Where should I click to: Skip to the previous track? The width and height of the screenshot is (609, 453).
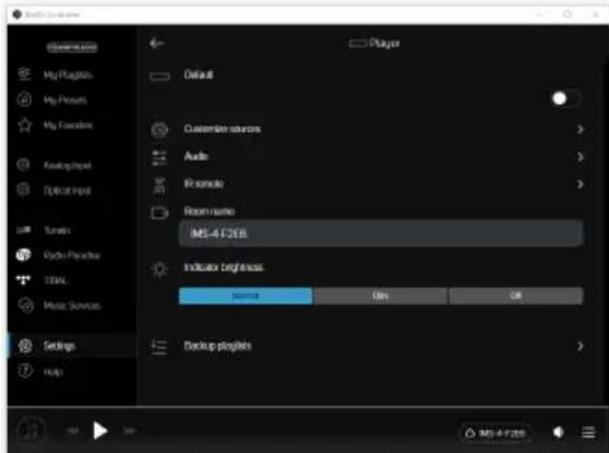point(73,430)
